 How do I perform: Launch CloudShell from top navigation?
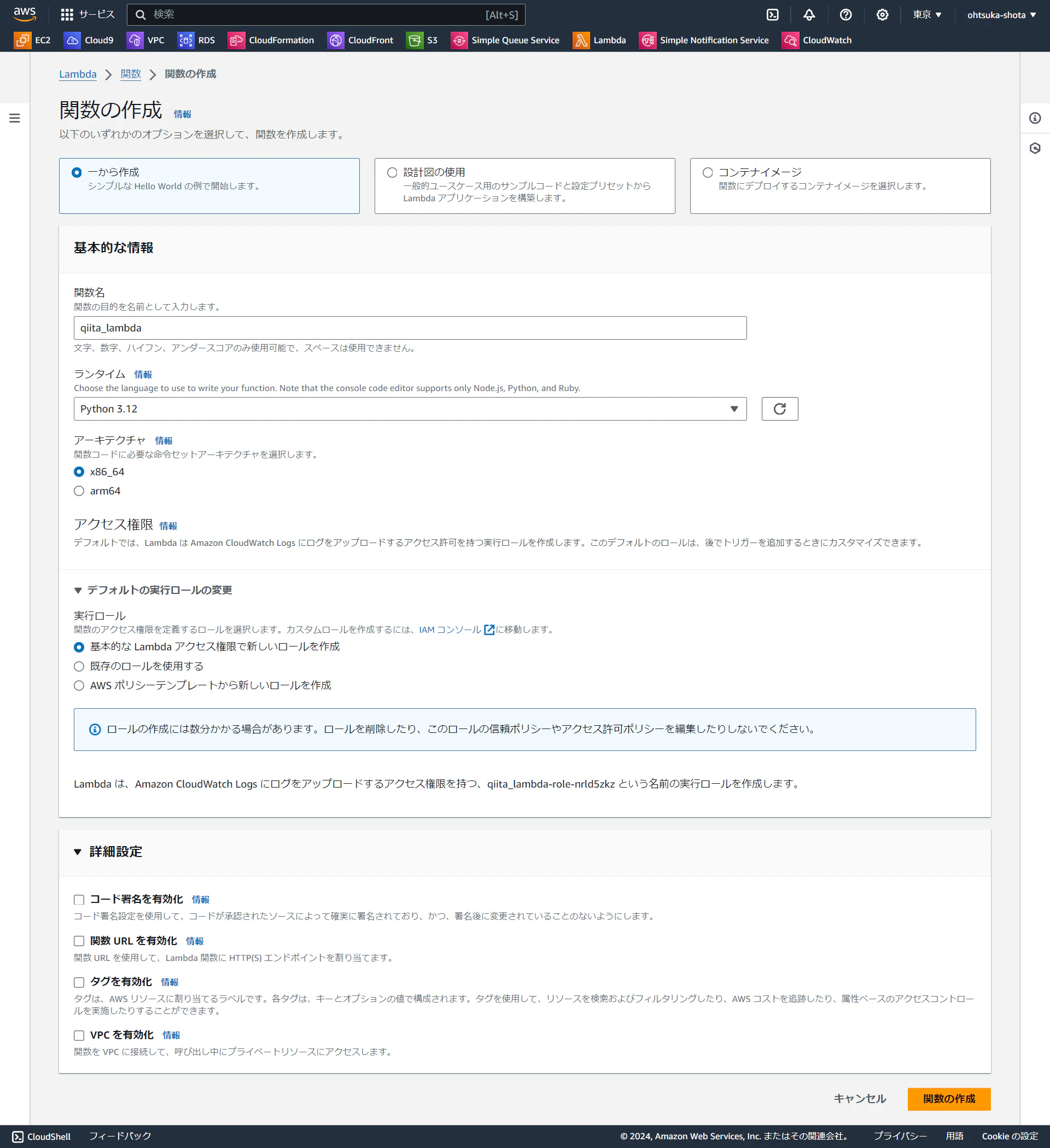click(772, 14)
